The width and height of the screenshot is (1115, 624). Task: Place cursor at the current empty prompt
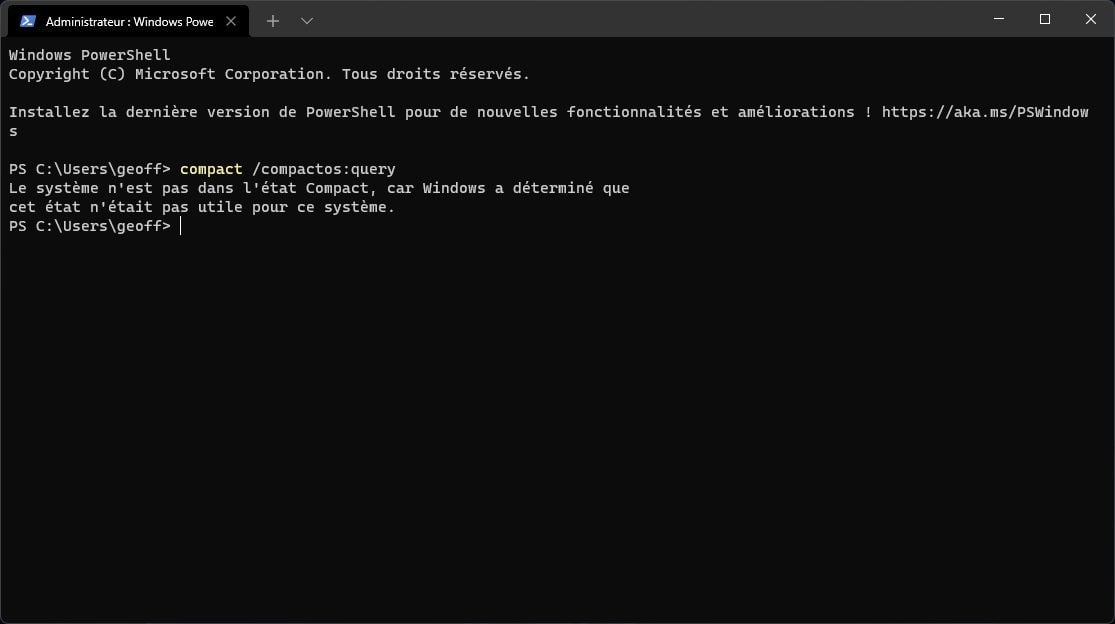click(x=181, y=226)
